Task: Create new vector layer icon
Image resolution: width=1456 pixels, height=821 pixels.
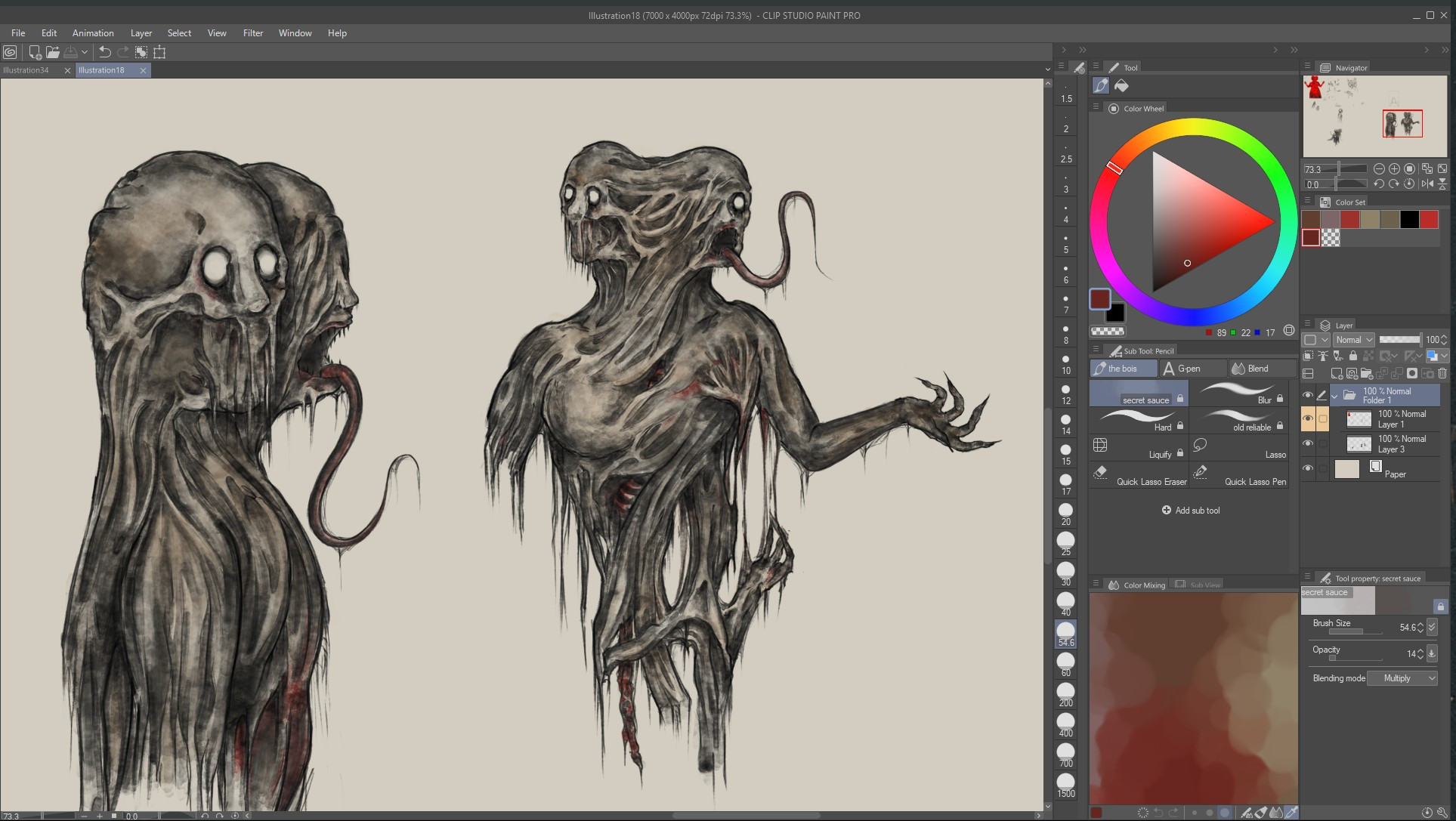Action: [x=1352, y=374]
